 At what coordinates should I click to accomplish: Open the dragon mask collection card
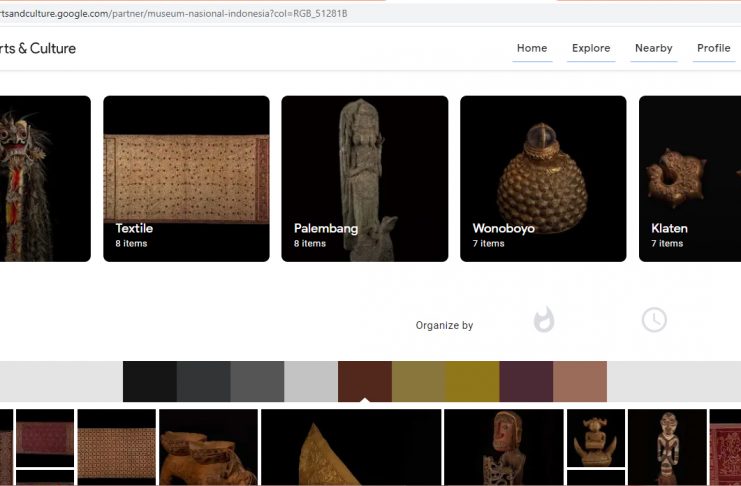(45, 179)
